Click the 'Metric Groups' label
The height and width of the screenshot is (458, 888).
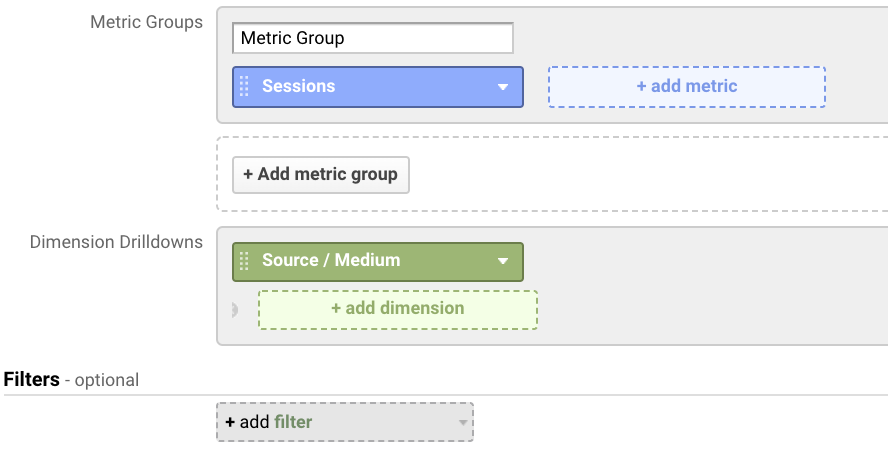tap(146, 22)
